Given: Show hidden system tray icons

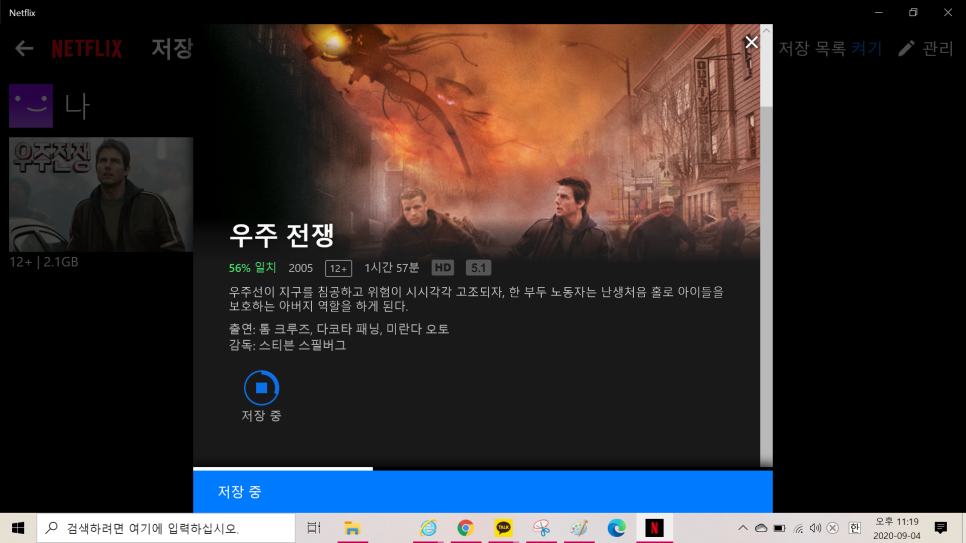Looking at the screenshot, I should (x=743, y=528).
